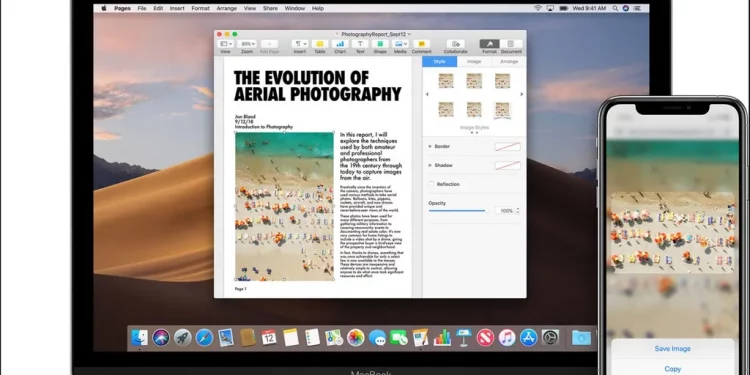Open Launchpad from the Dock

coord(183,338)
